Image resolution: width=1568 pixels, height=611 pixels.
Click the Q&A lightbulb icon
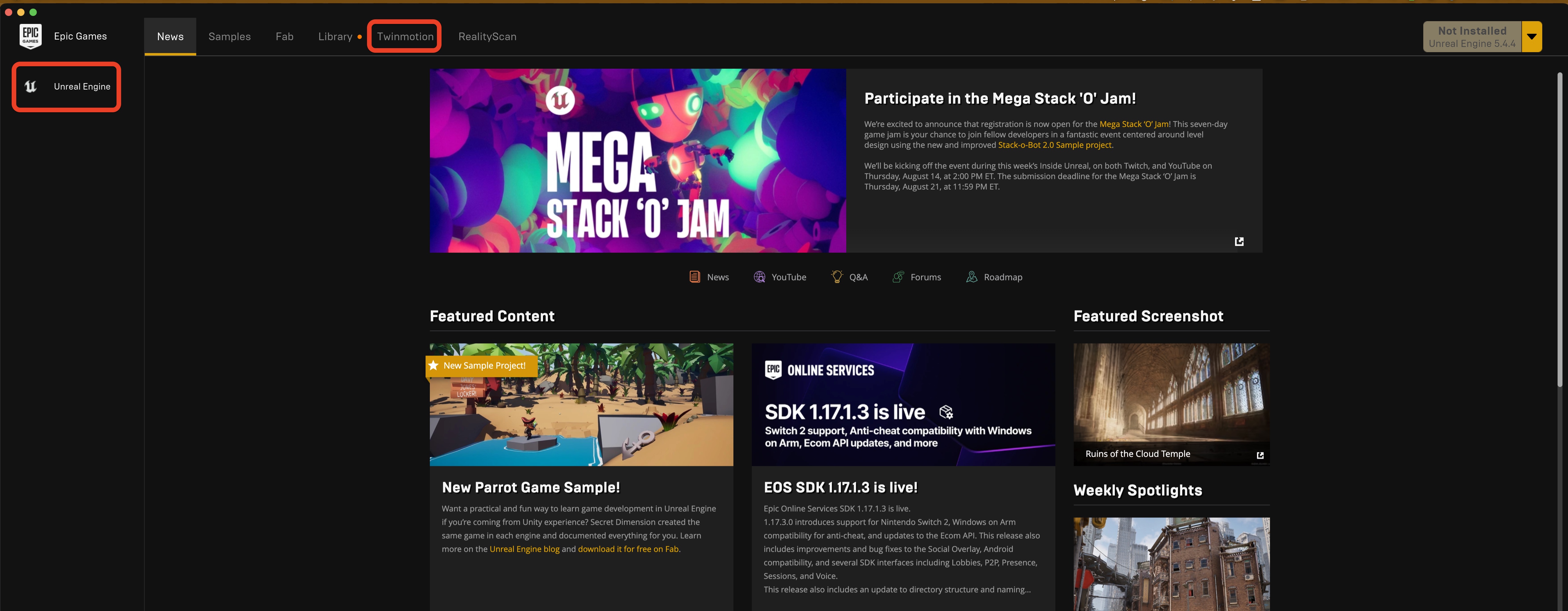(837, 277)
